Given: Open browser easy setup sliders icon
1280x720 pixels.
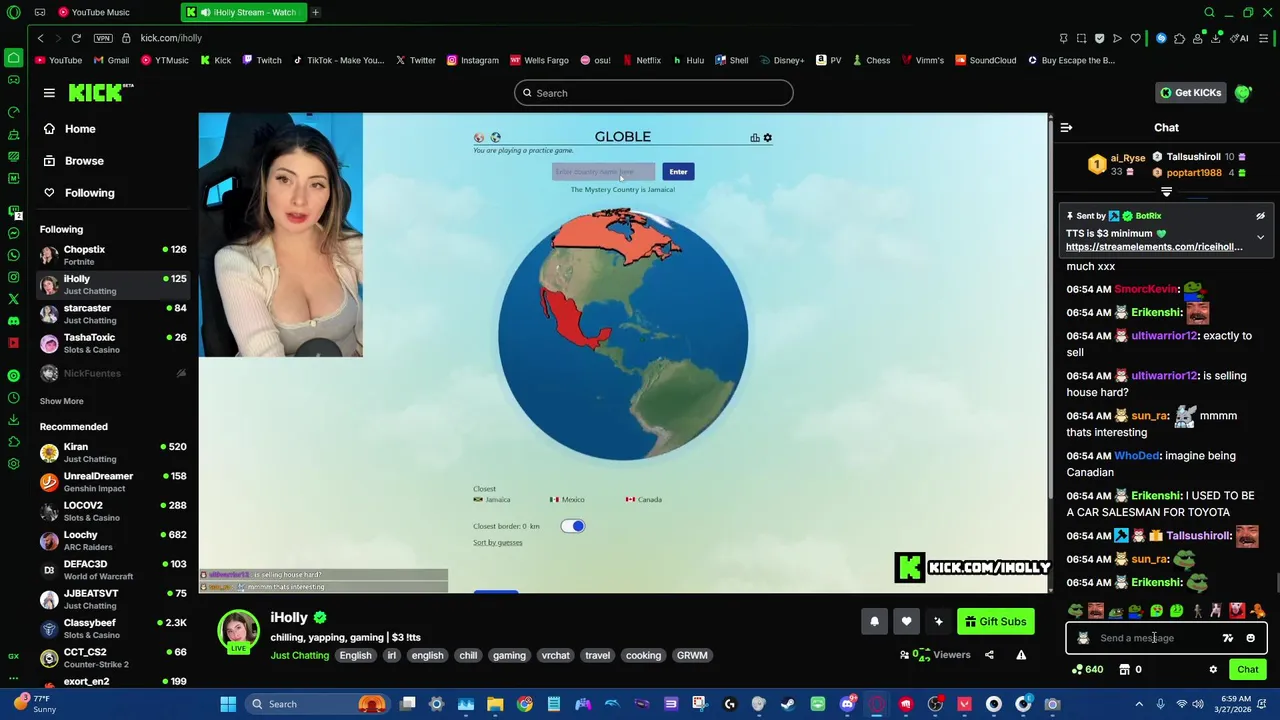Looking at the screenshot, I should click(x=1265, y=38).
